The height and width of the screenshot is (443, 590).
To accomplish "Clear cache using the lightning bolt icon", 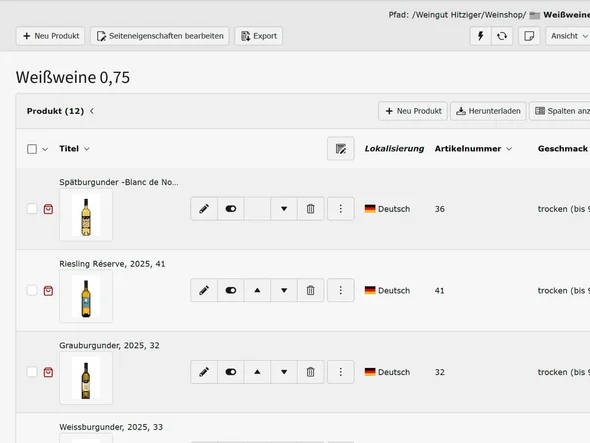I will click(481, 36).
